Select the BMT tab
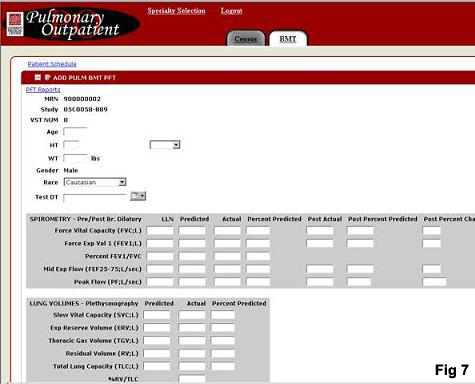 coord(288,39)
